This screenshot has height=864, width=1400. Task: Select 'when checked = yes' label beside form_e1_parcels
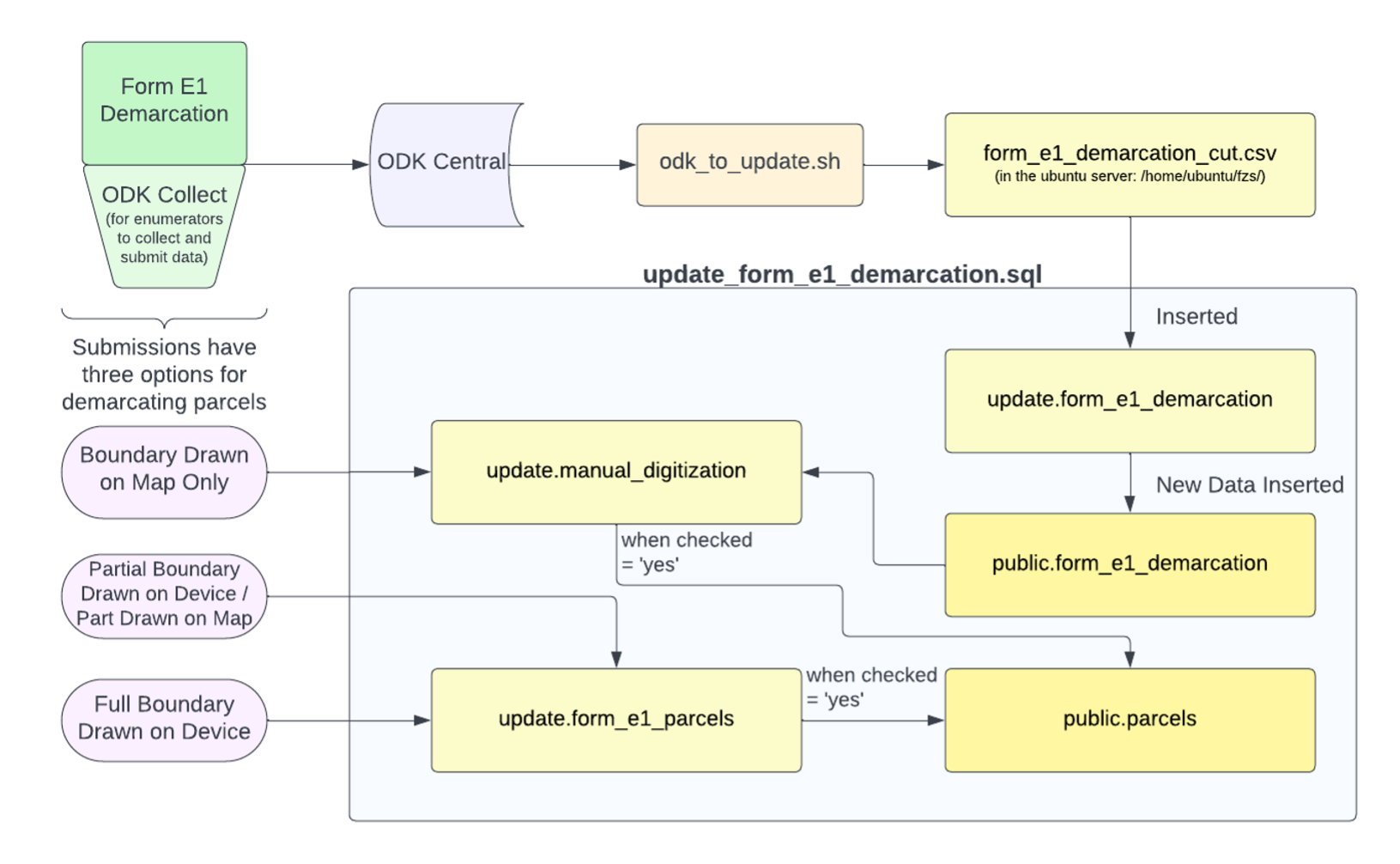coord(871,687)
